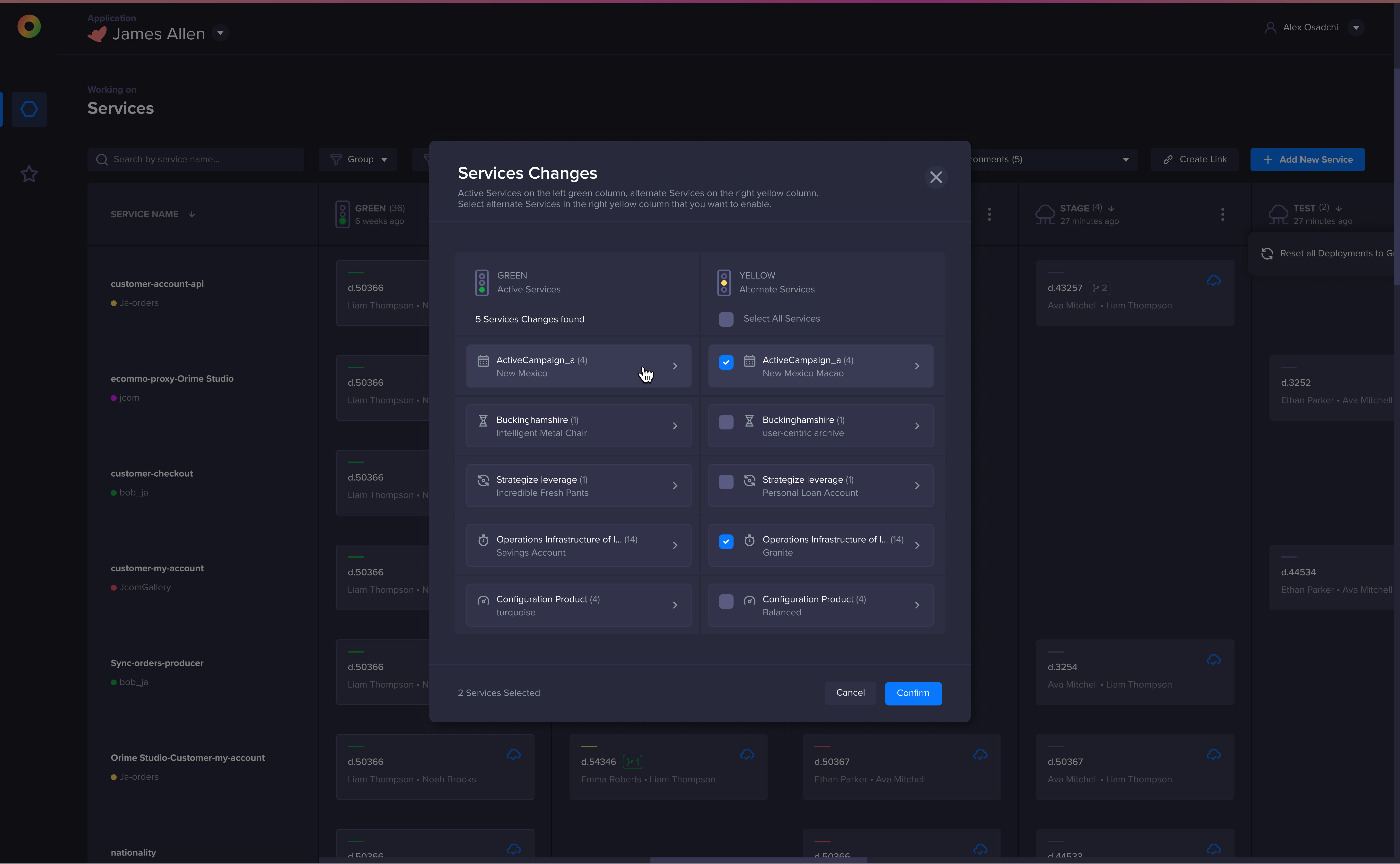Sort by SERVICE NAME column header
The height and width of the screenshot is (864, 1400).
tap(153, 214)
